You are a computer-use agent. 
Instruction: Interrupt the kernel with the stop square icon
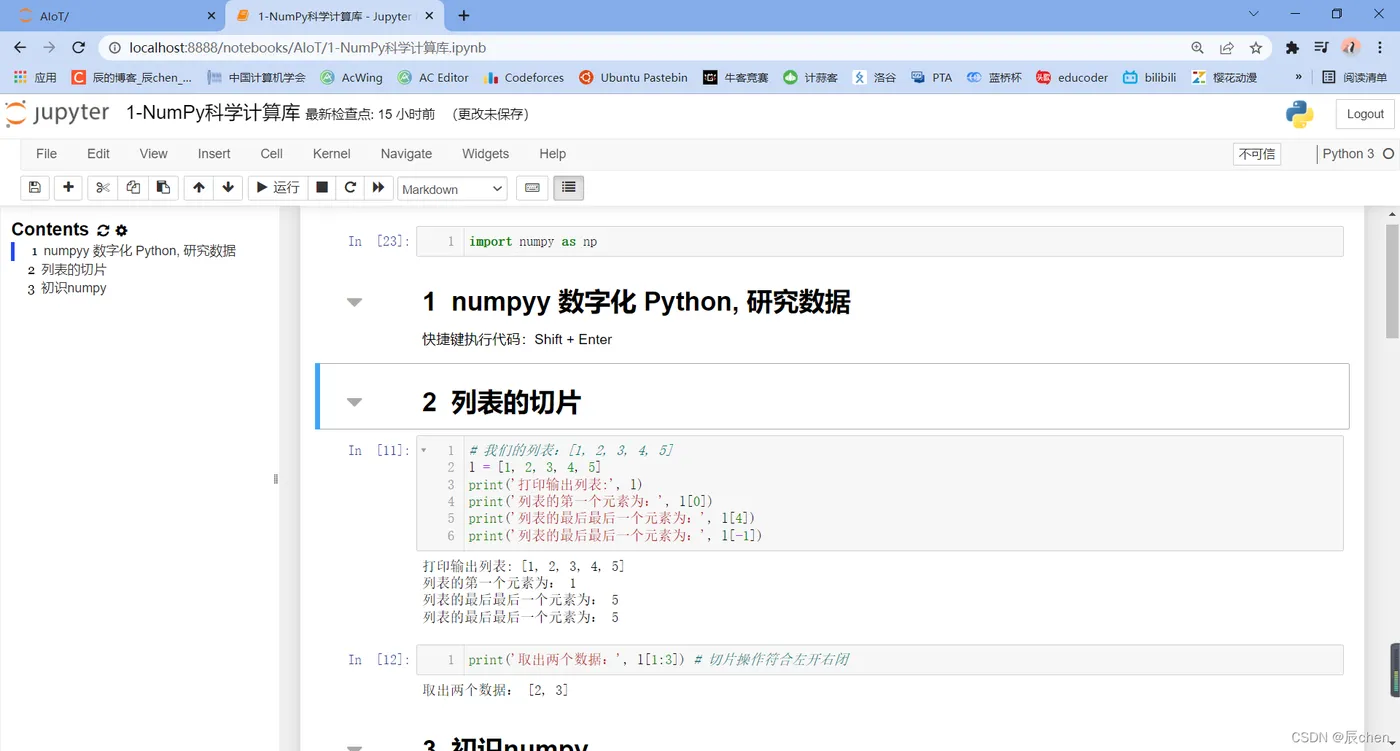pos(322,187)
